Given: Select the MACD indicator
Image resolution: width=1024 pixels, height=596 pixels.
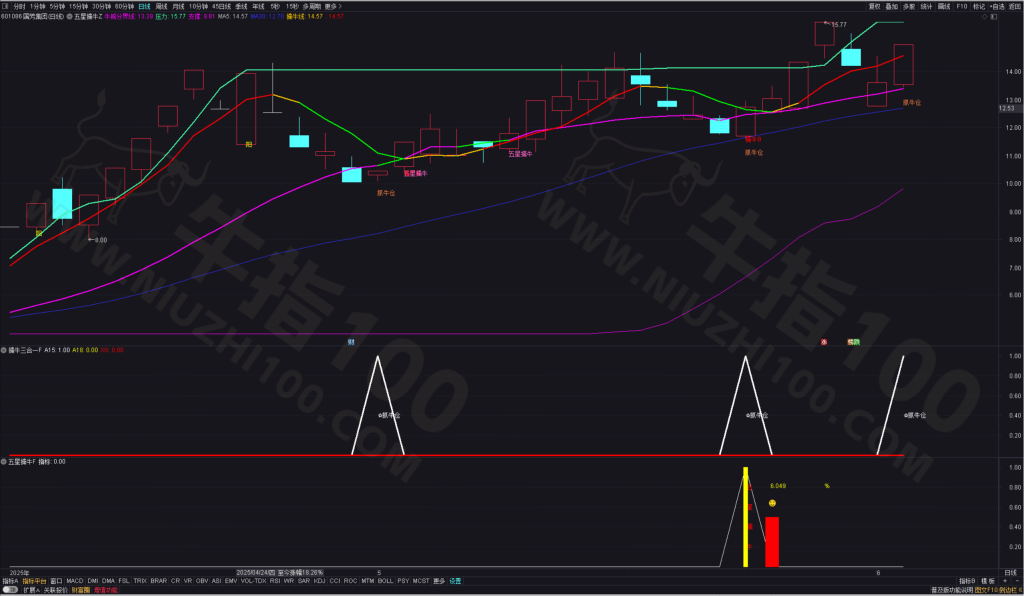Looking at the screenshot, I should (x=75, y=581).
